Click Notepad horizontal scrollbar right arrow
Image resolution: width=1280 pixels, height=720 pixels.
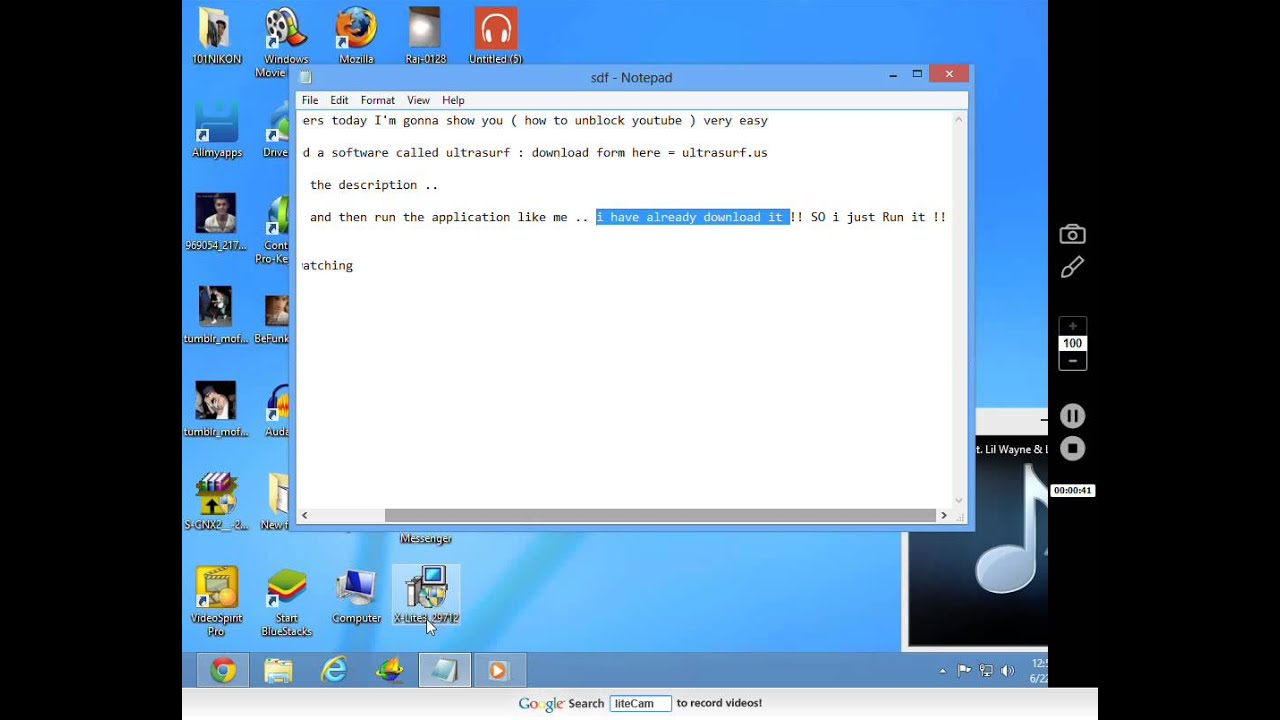pyautogui.click(x=943, y=516)
